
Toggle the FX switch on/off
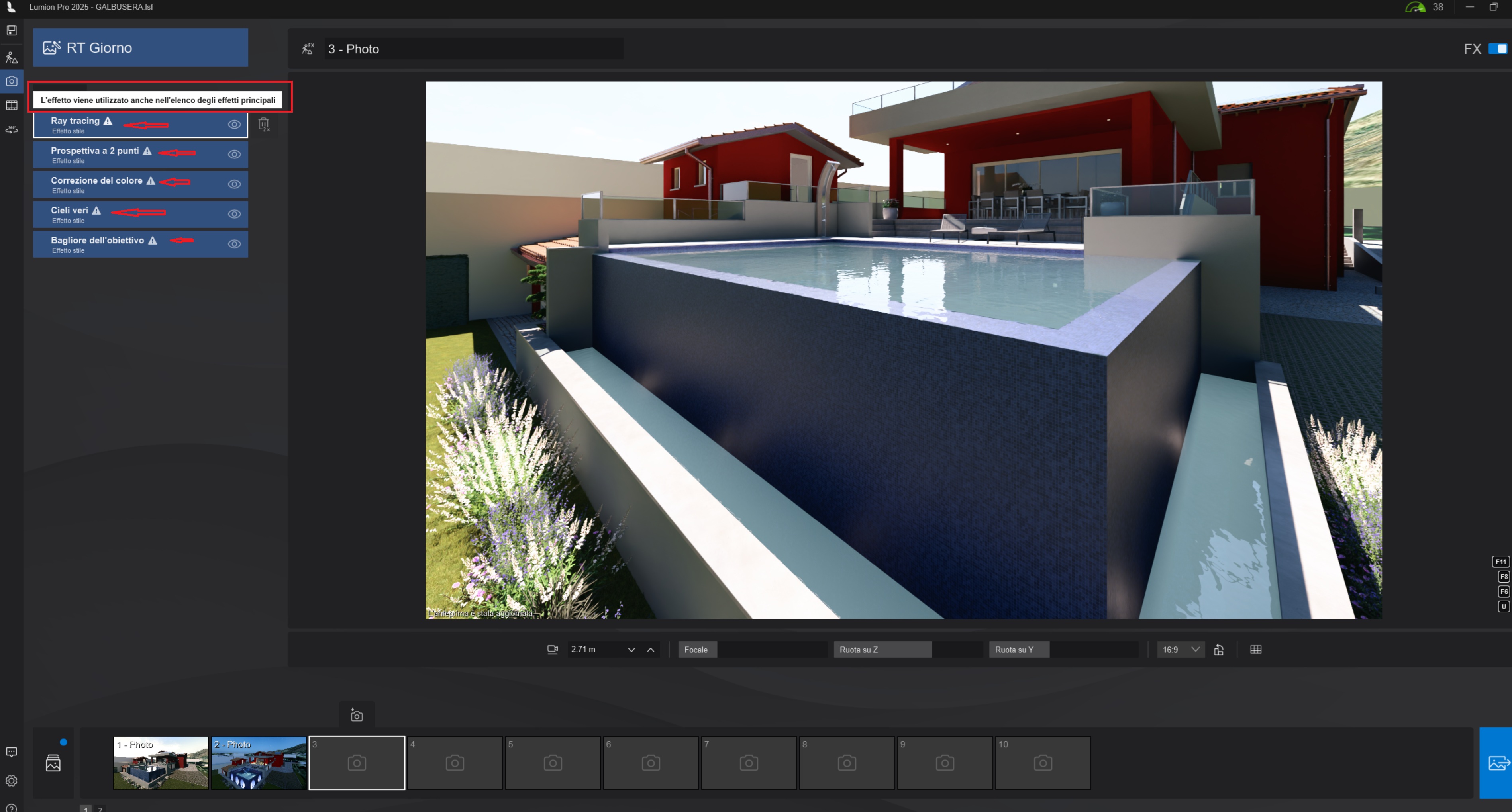pyautogui.click(x=1497, y=49)
